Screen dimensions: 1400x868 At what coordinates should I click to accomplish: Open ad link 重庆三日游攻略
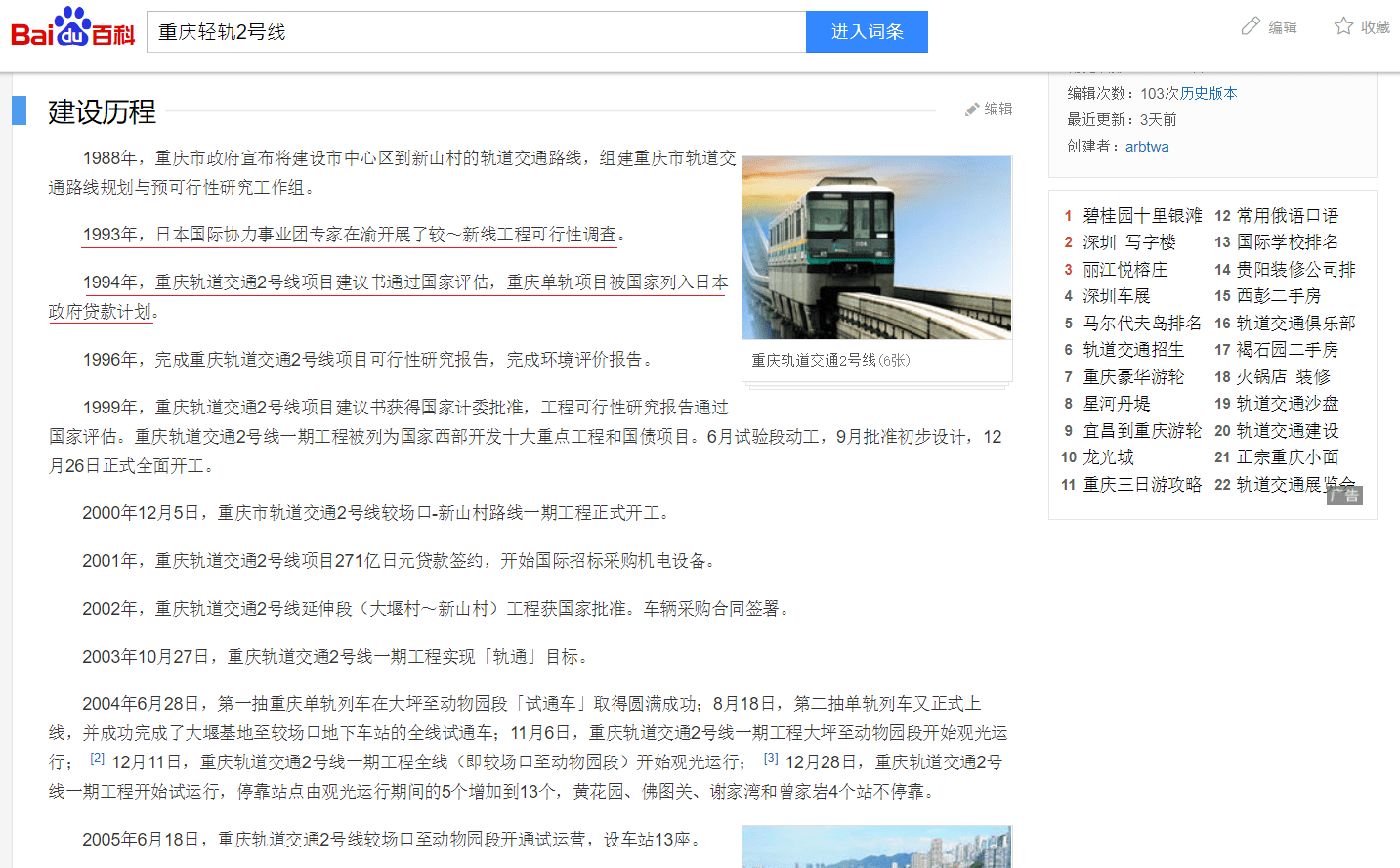pyautogui.click(x=1142, y=484)
